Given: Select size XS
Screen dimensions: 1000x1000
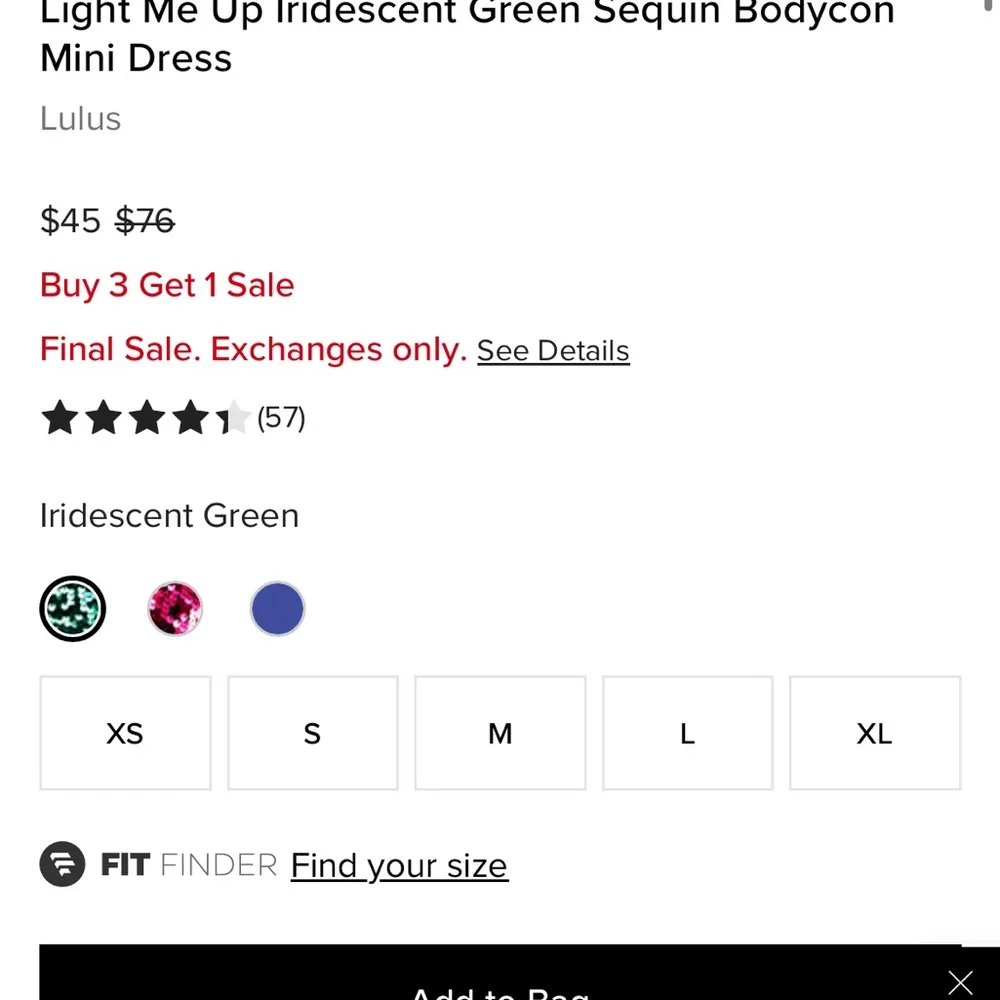Looking at the screenshot, I should [x=124, y=733].
